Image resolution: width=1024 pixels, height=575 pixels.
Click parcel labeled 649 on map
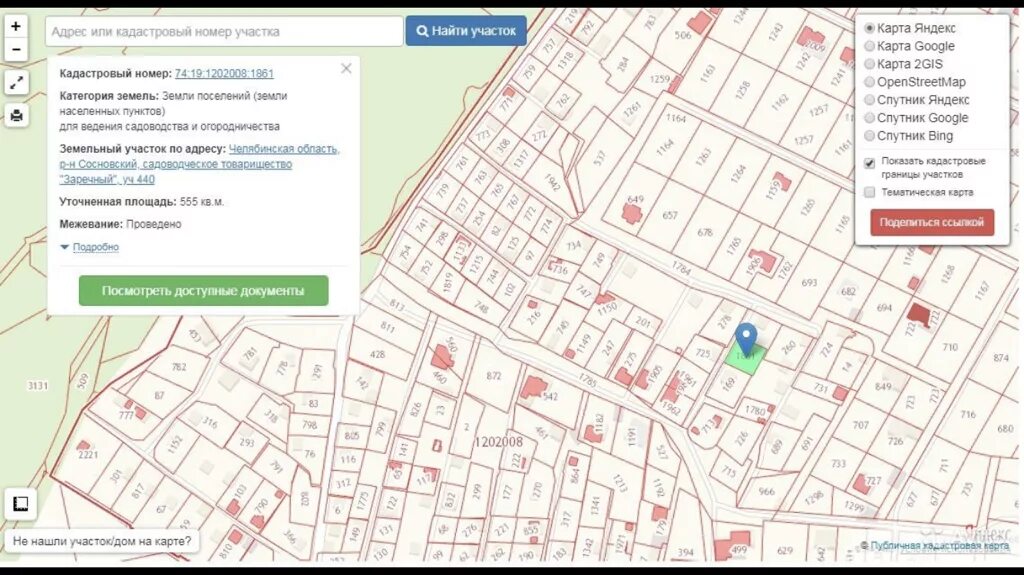point(635,199)
